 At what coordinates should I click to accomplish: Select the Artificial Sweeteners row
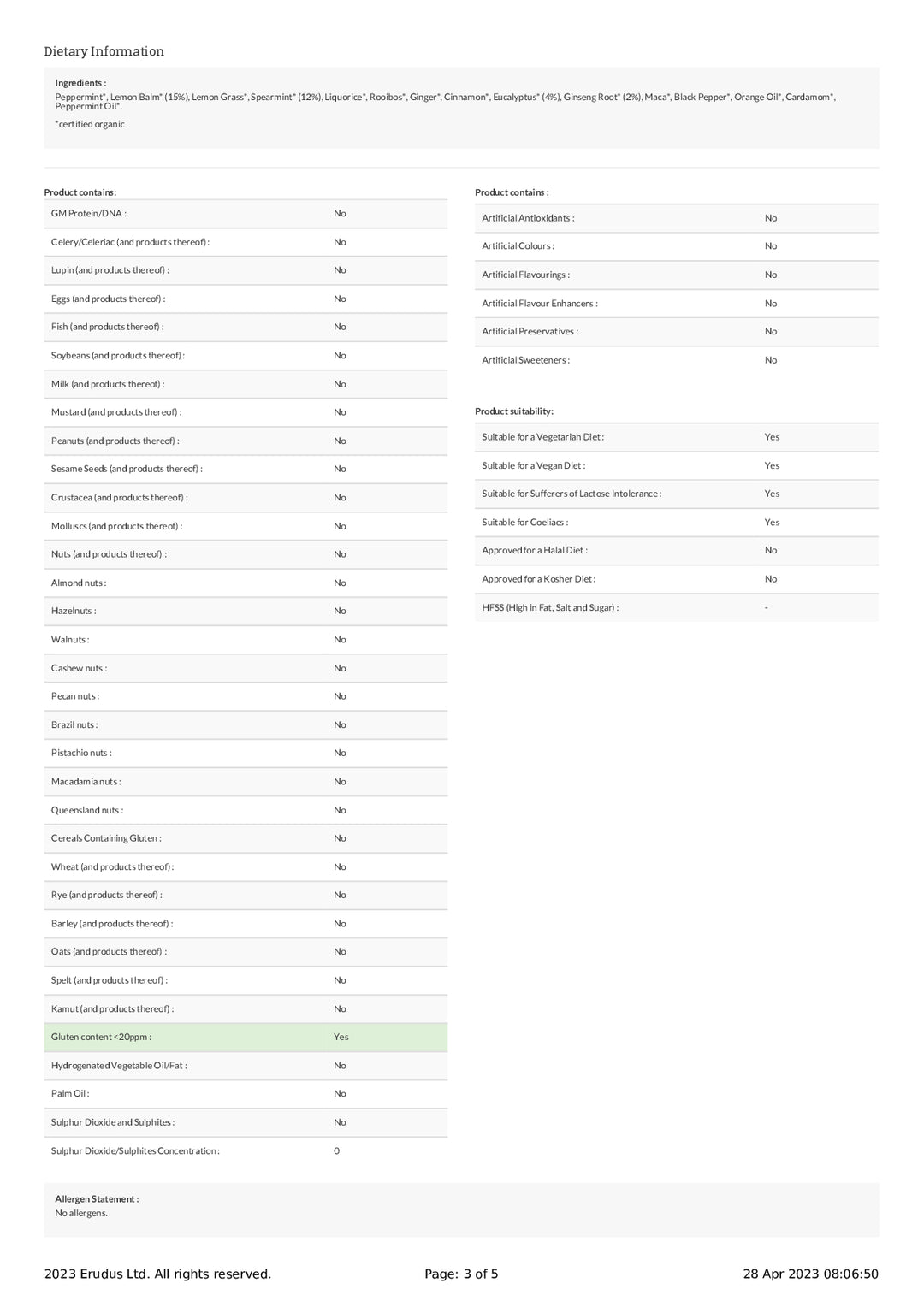click(x=676, y=360)
